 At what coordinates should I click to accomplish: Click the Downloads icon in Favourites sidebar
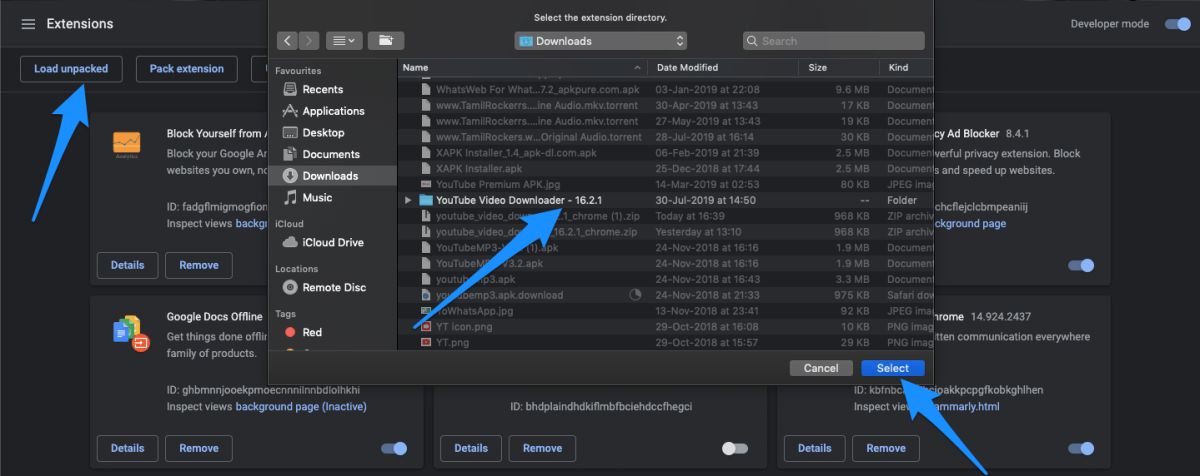tap(290, 176)
